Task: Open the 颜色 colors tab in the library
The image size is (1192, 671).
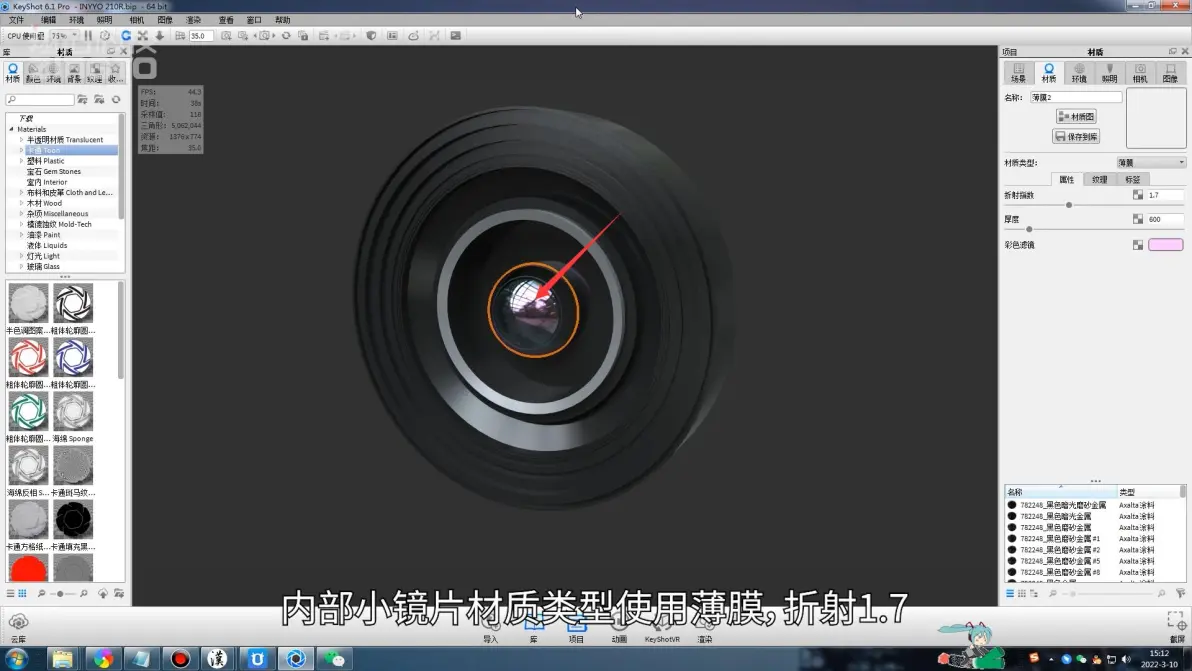Action: point(33,73)
